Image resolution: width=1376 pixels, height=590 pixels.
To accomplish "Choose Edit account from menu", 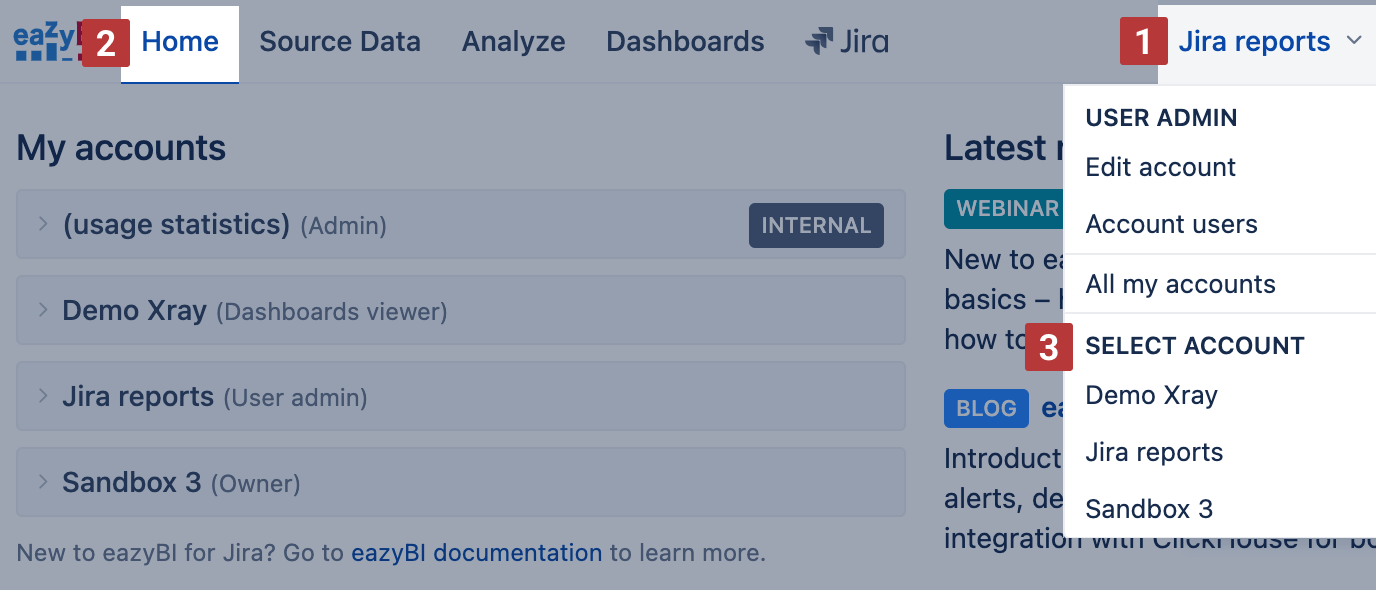I will click(1160, 167).
